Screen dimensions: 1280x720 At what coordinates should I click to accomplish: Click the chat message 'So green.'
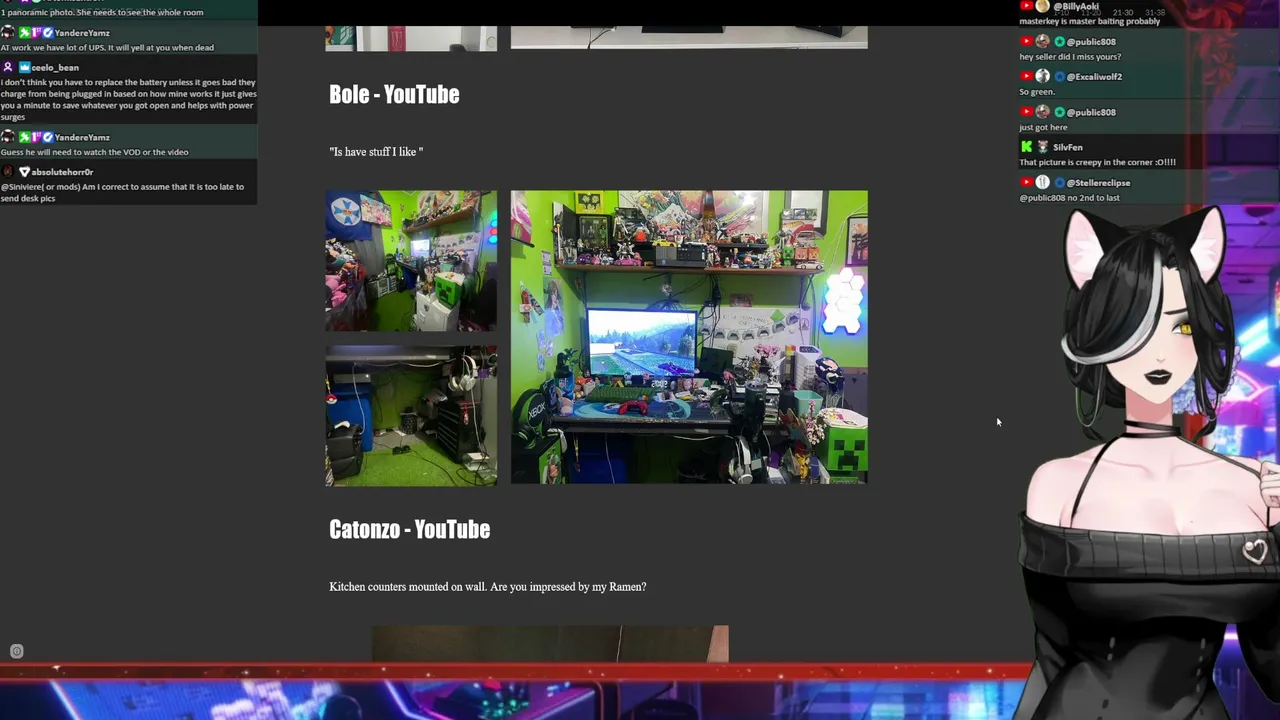click(1037, 92)
